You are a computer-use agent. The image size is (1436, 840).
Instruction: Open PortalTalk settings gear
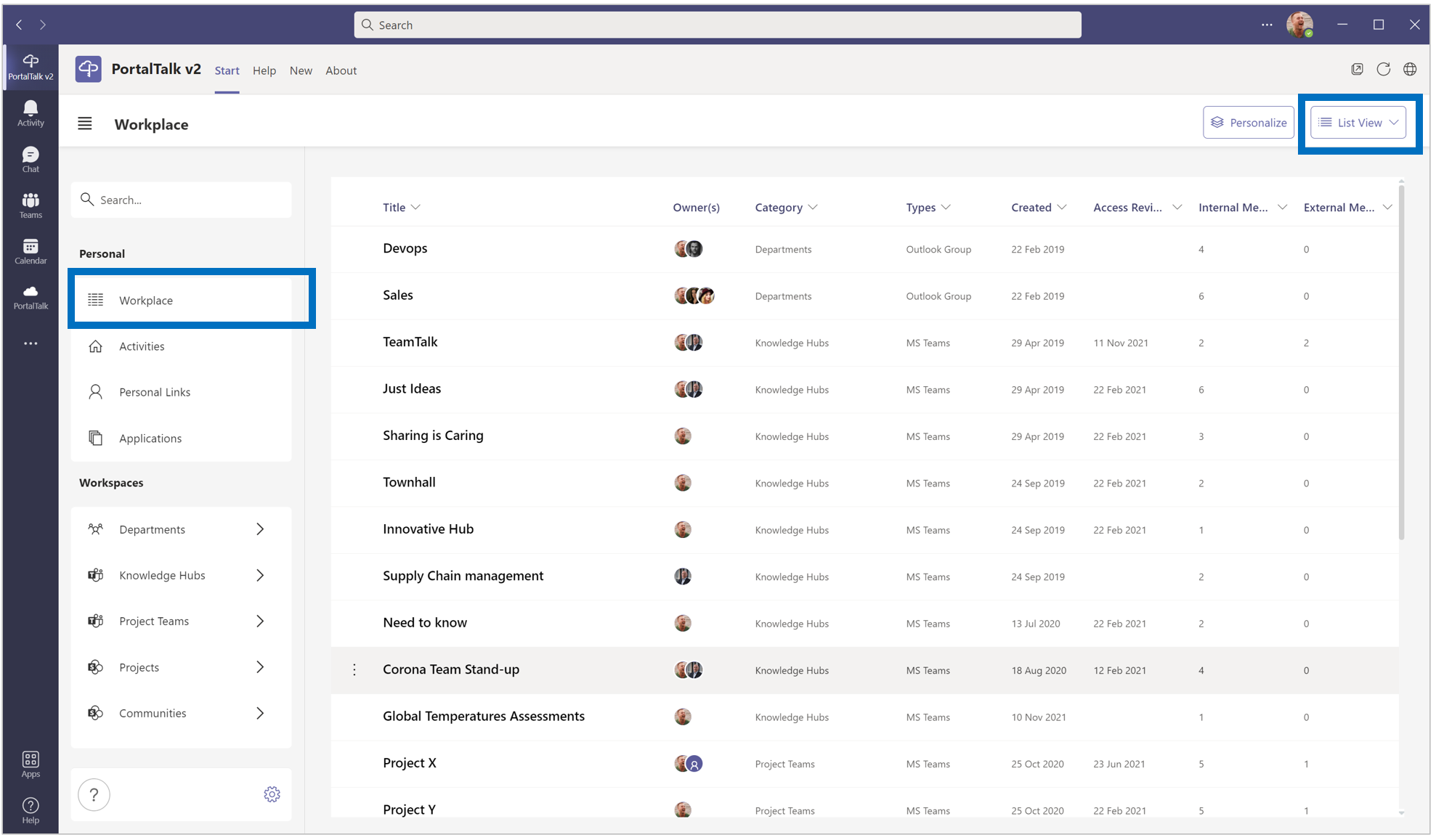click(x=272, y=794)
